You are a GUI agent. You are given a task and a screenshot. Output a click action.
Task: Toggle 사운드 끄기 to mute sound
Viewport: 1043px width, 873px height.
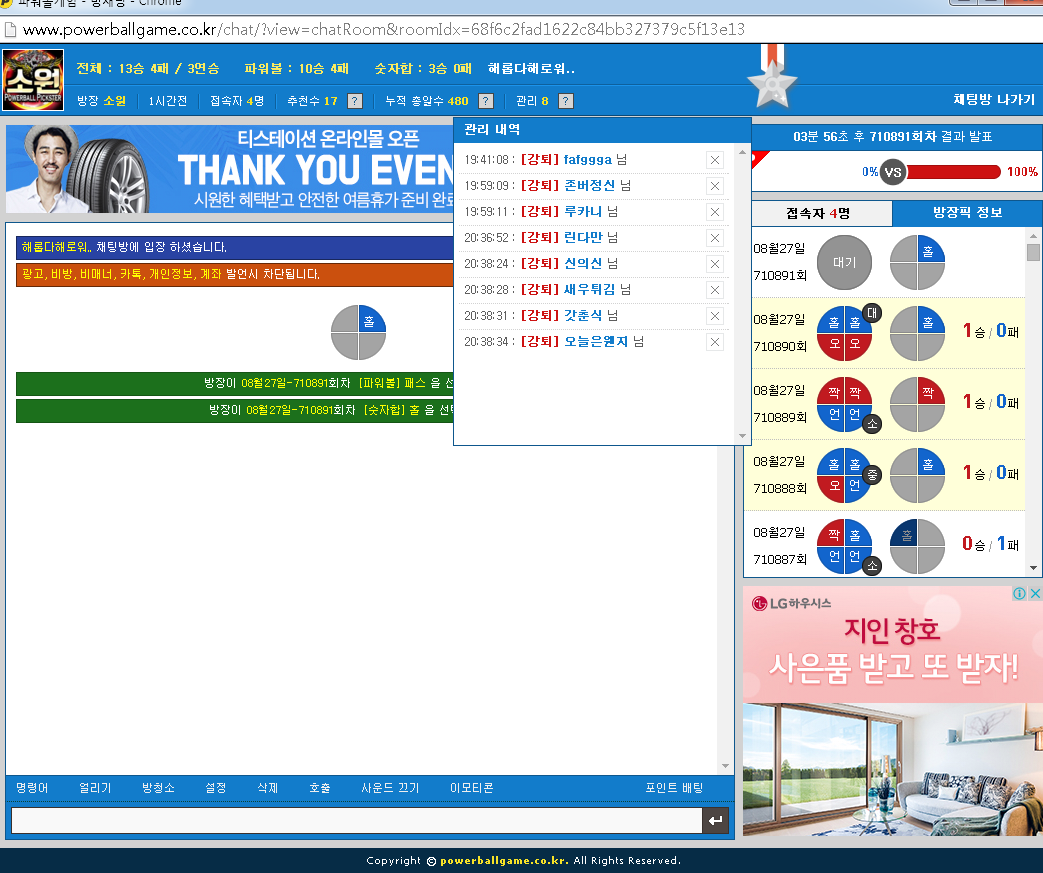pyautogui.click(x=390, y=788)
